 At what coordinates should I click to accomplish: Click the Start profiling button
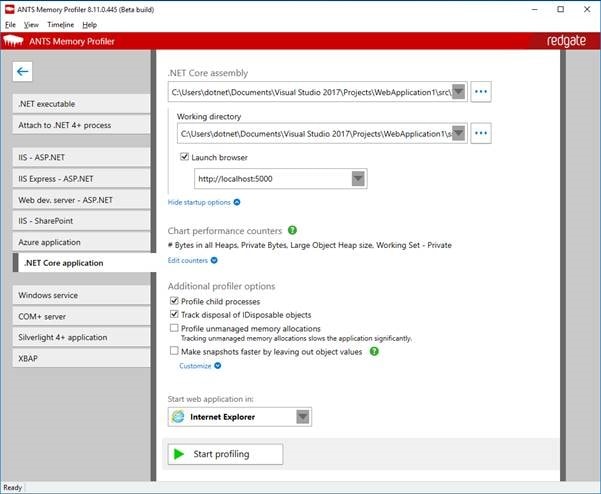pos(225,454)
